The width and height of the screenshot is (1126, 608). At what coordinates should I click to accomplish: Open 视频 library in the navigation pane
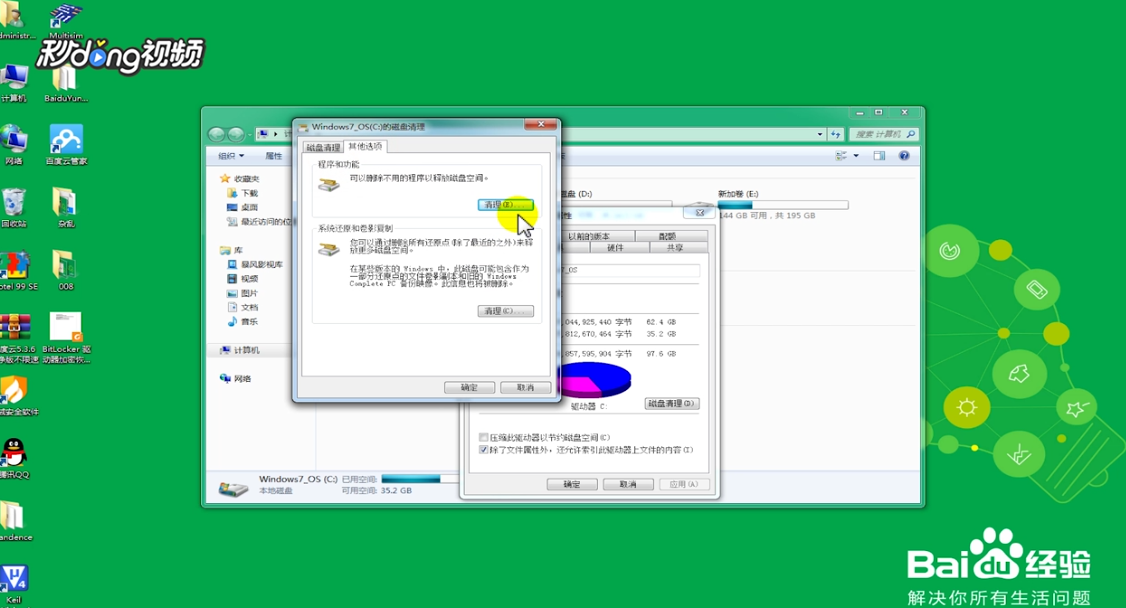(x=243, y=279)
